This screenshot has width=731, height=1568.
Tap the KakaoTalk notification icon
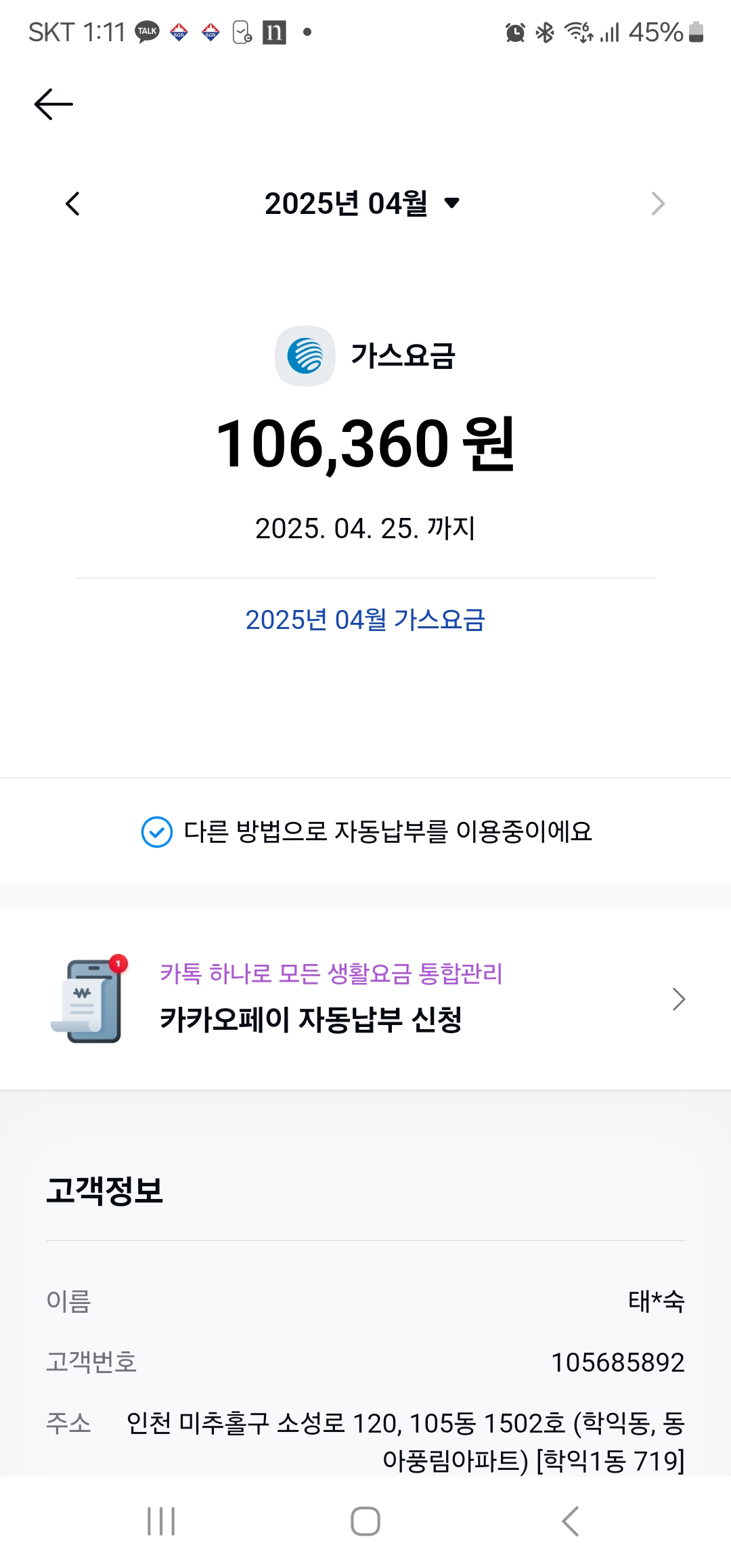(x=147, y=32)
